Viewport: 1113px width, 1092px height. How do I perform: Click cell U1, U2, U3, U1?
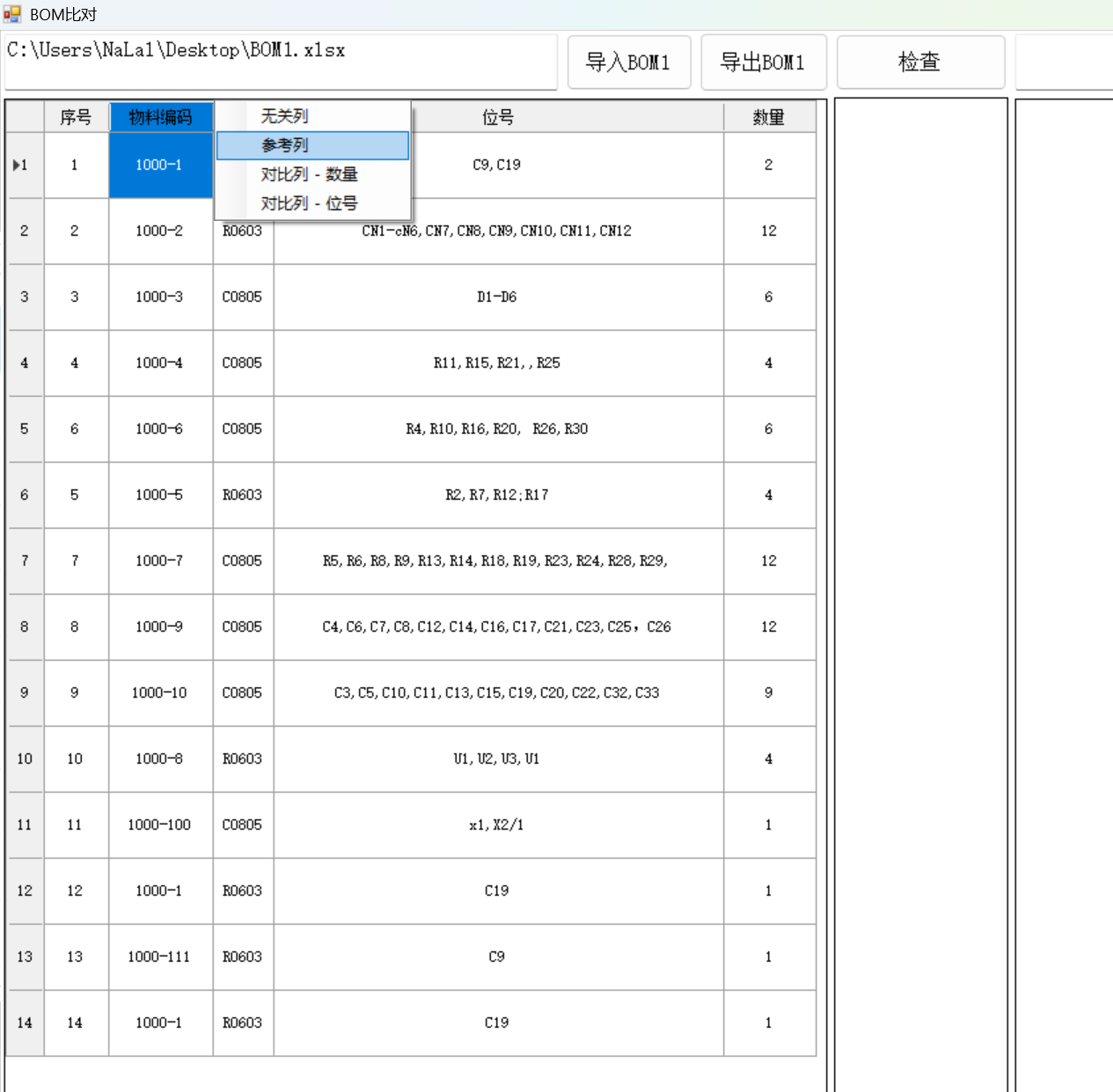pos(498,759)
